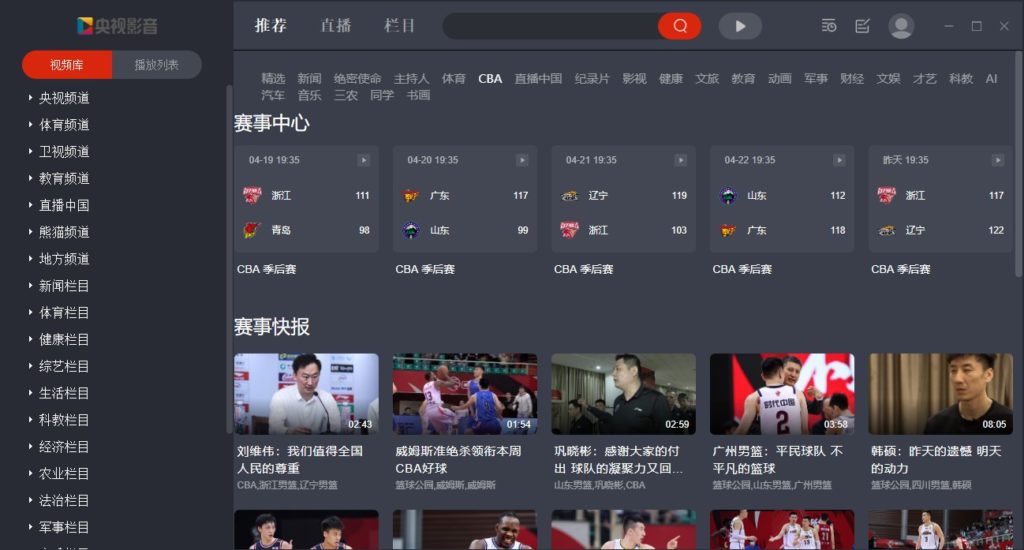
Task: Play the 04-21 19:35 match replay icon
Action: point(680,160)
